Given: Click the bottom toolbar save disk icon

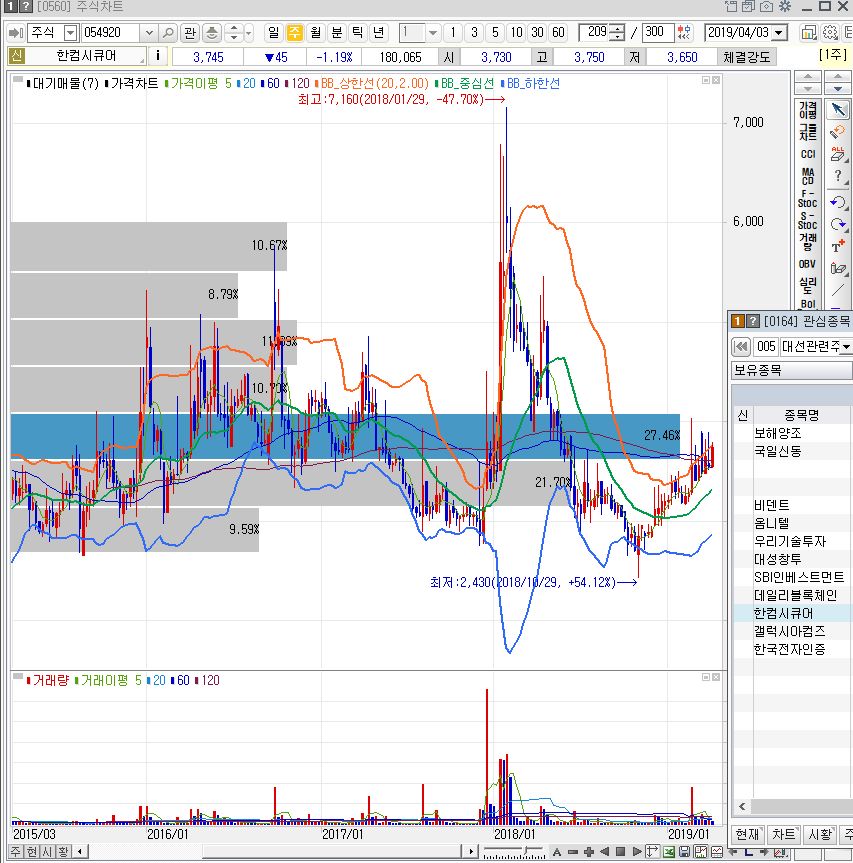Looking at the screenshot, I should 684,852.
